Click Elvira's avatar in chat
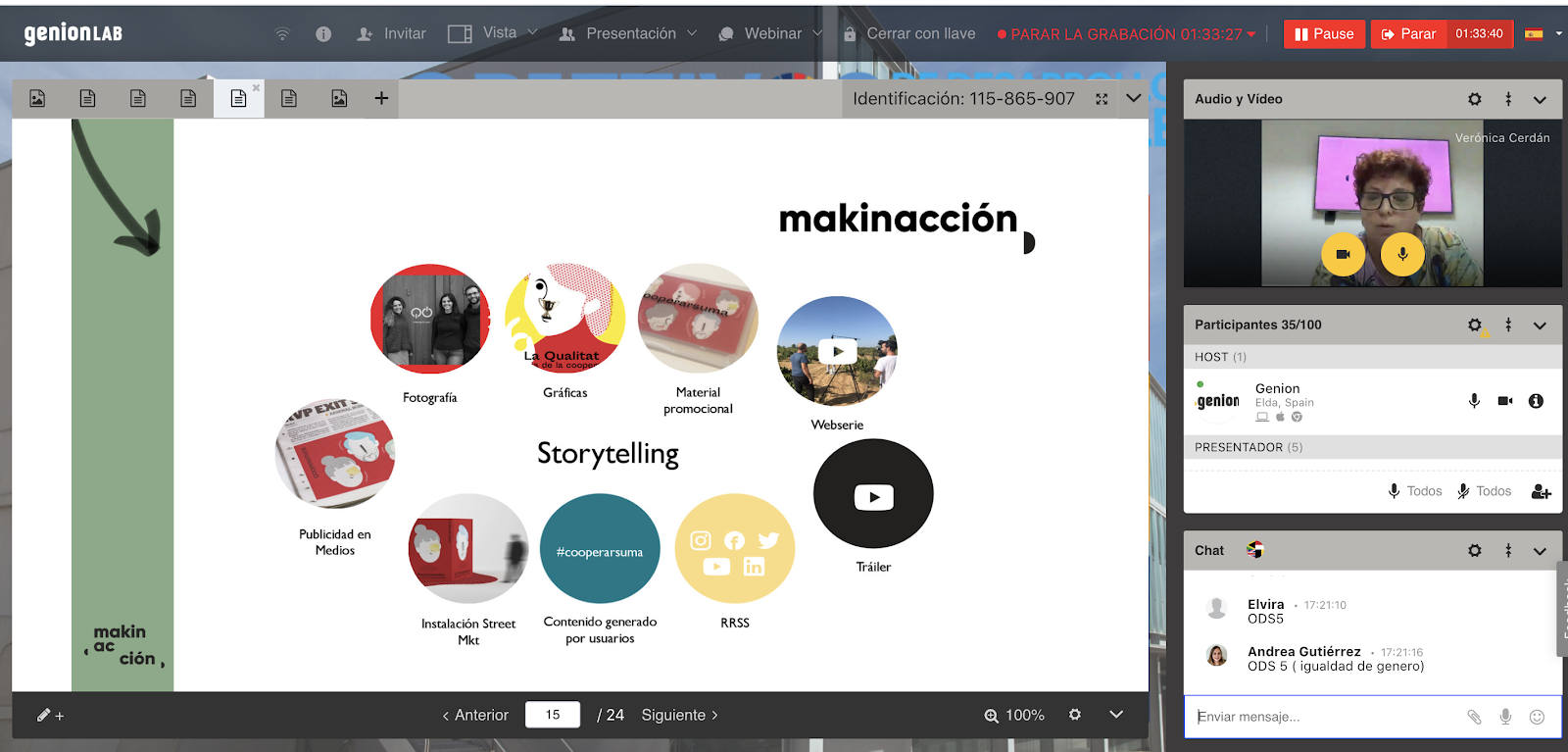The width and height of the screenshot is (1568, 752). pyautogui.click(x=1217, y=608)
